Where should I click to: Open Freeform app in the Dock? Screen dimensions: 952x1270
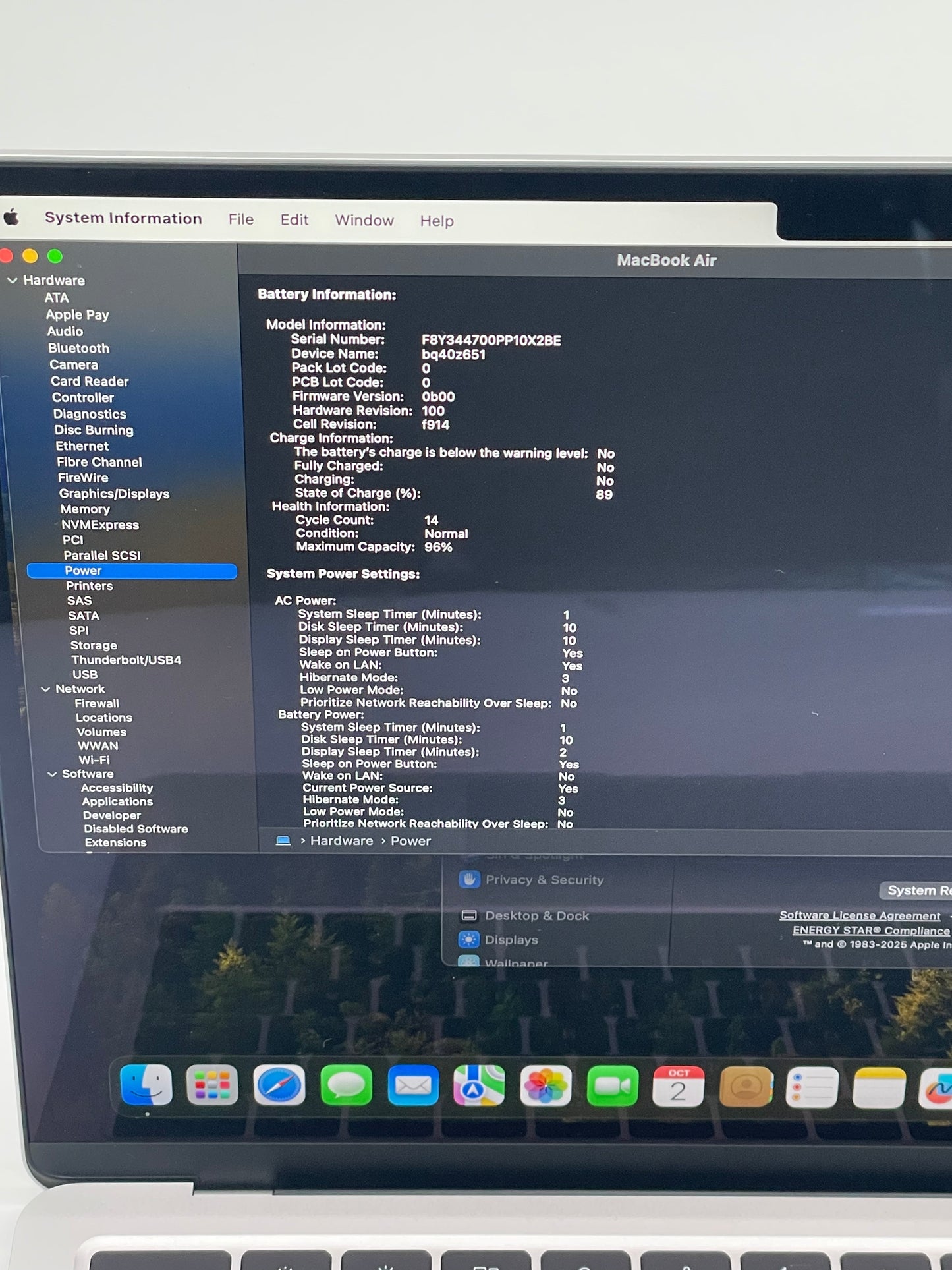[x=937, y=1088]
